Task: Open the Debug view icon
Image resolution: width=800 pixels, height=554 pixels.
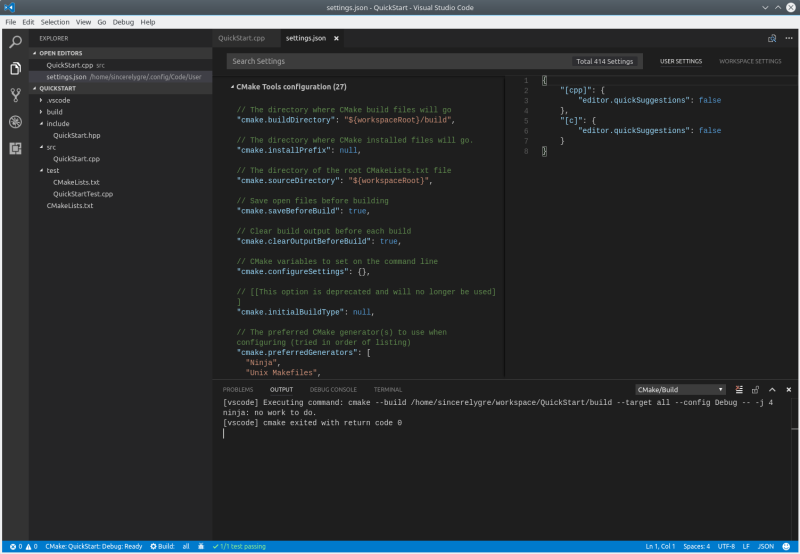Action: (x=15, y=122)
